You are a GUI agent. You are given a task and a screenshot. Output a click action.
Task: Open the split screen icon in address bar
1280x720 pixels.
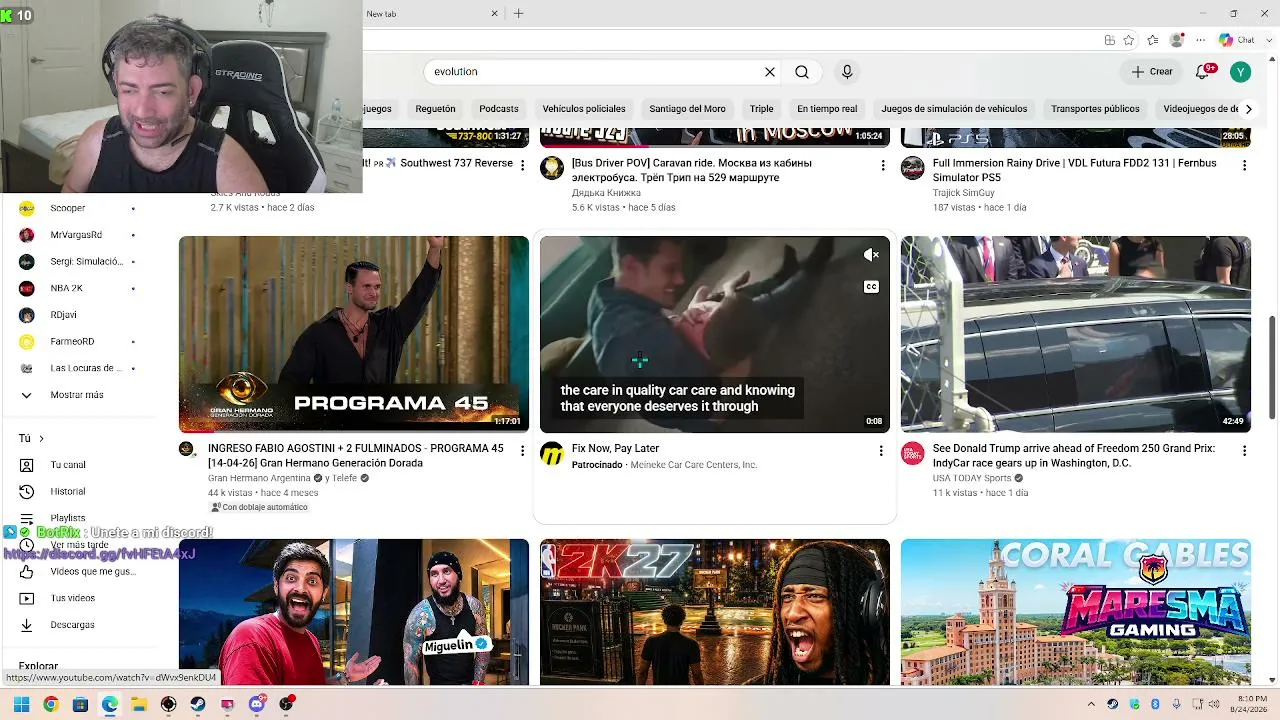(x=1110, y=40)
